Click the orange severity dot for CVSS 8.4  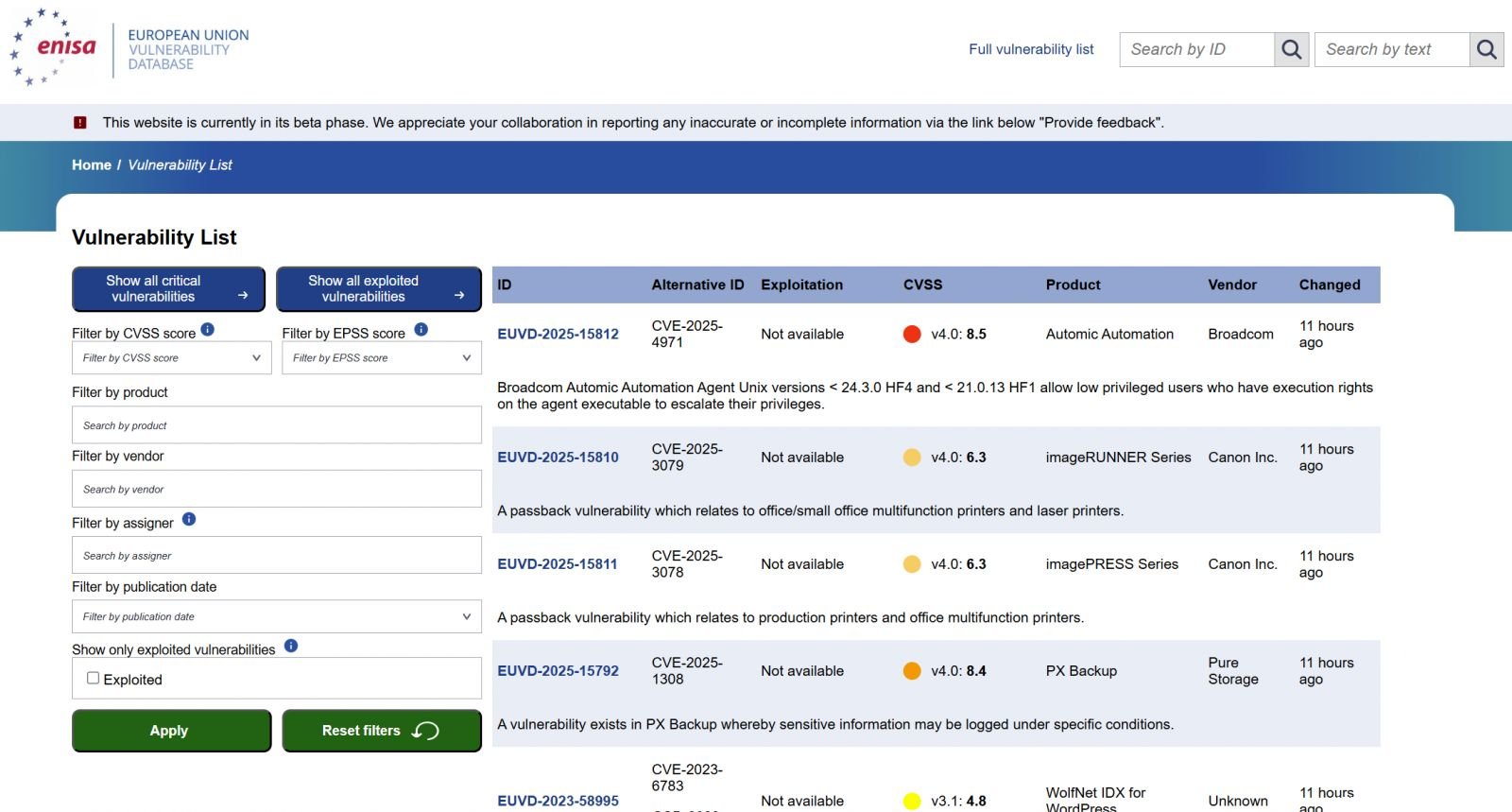tap(912, 671)
